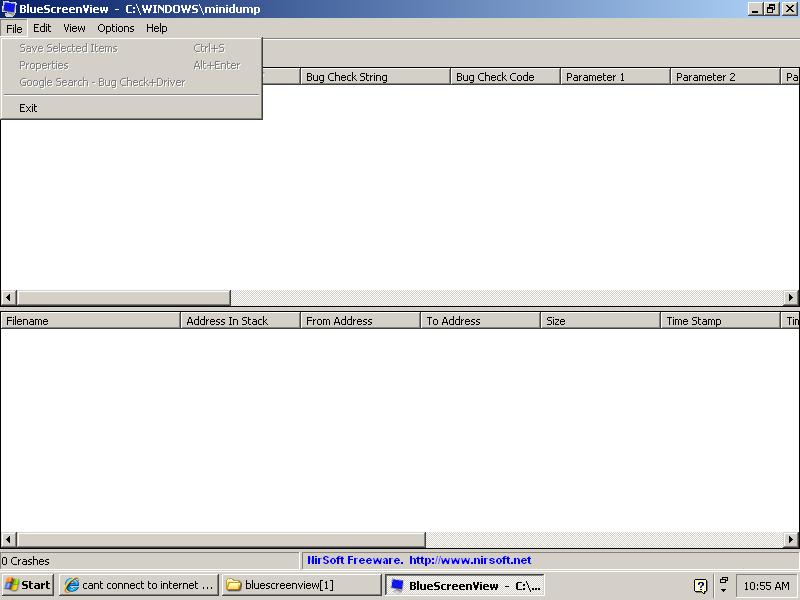This screenshot has width=800, height=600.
Task: Minimize the BlueScreenView window
Action: coord(756,9)
